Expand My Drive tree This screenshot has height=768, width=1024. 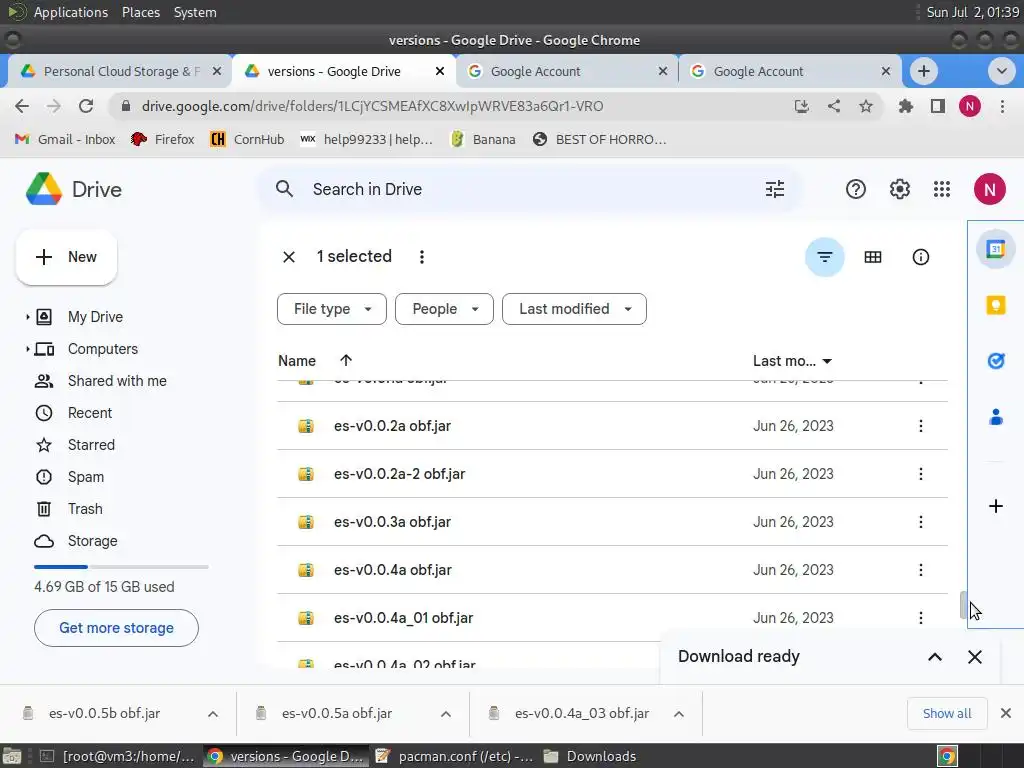(27, 317)
